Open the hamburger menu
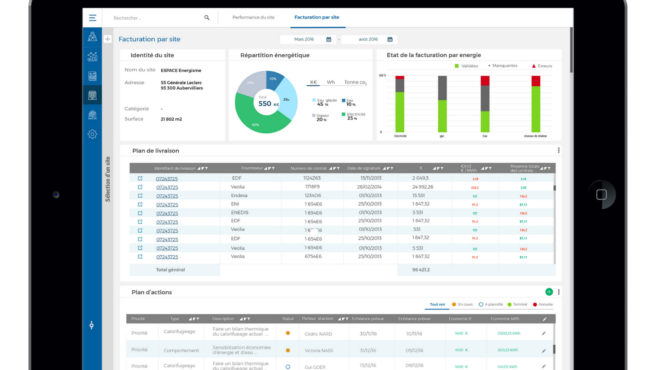This screenshot has height=370, width=660. pyautogui.click(x=92, y=18)
